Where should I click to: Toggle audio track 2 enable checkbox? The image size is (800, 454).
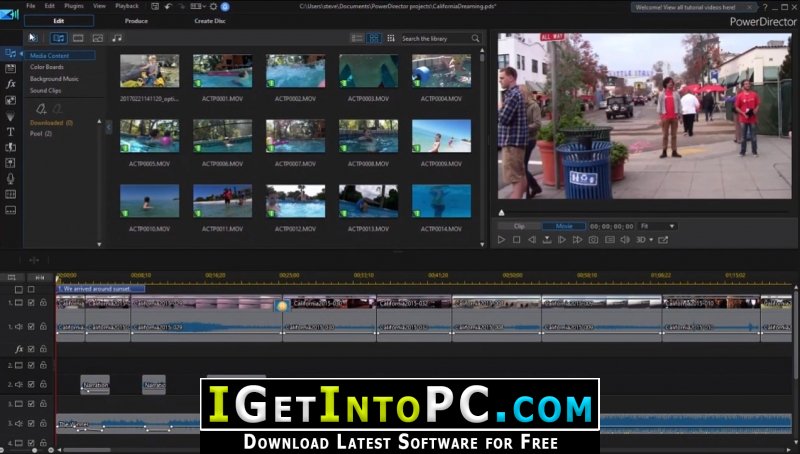[x=31, y=384]
